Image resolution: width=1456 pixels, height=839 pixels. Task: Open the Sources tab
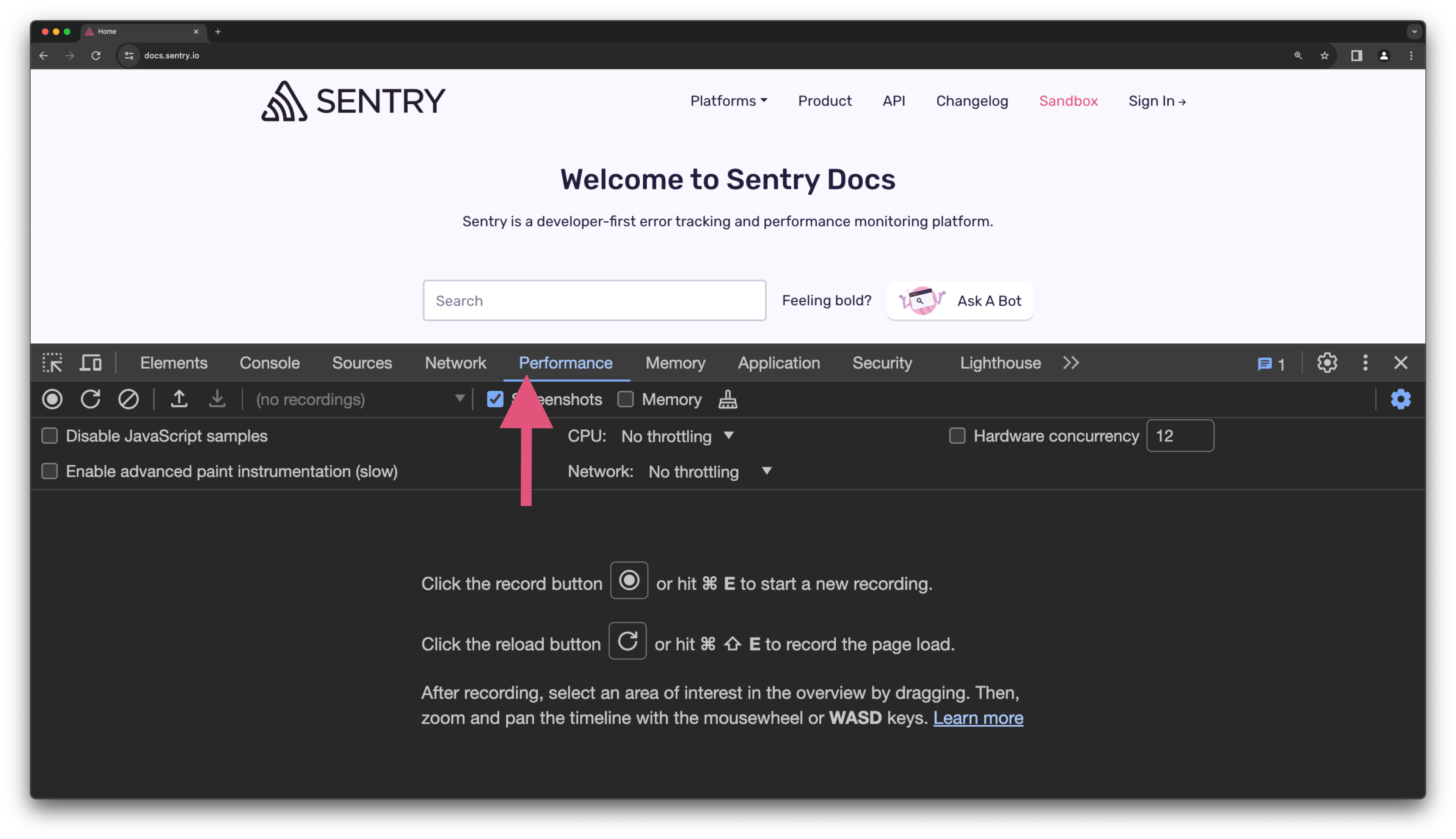coord(362,363)
